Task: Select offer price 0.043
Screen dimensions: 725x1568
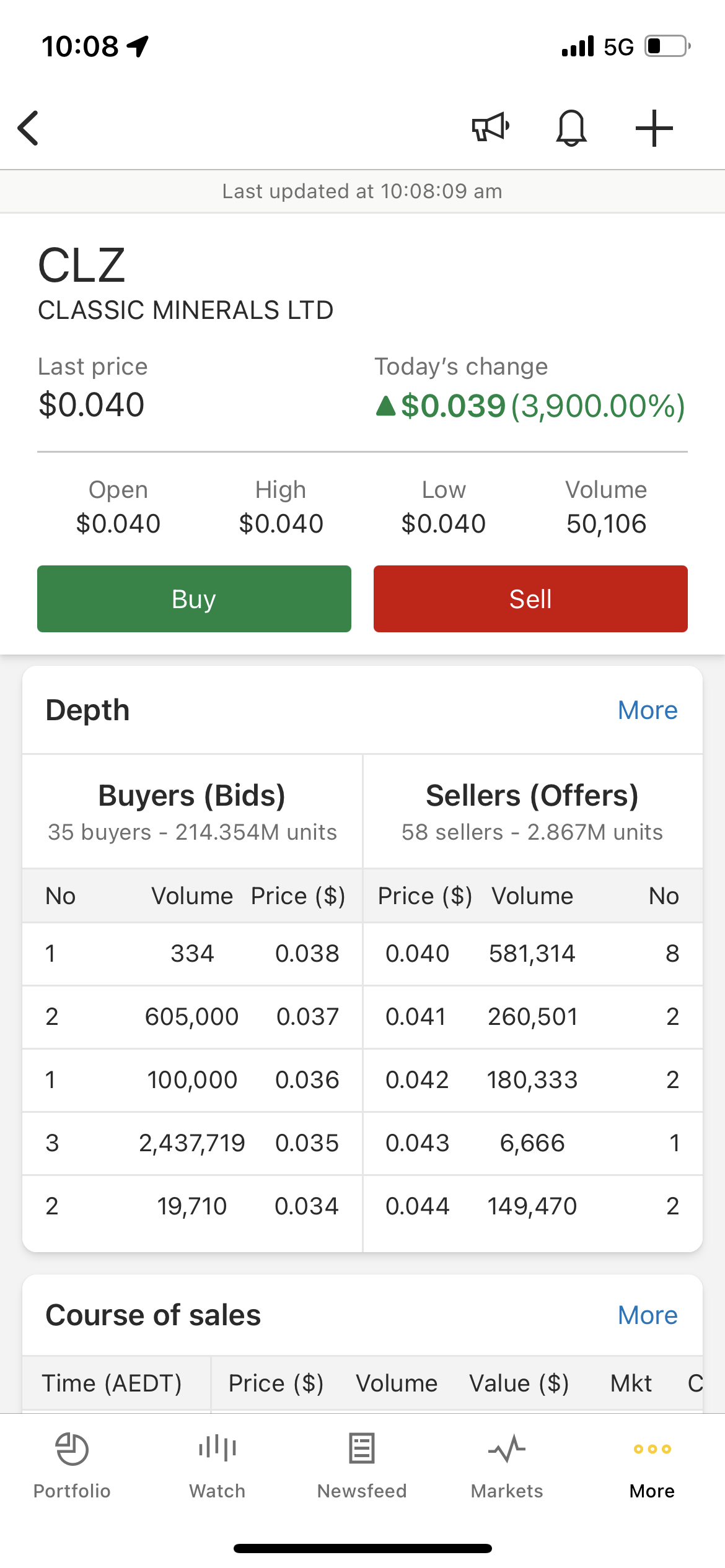Action: tap(417, 1143)
